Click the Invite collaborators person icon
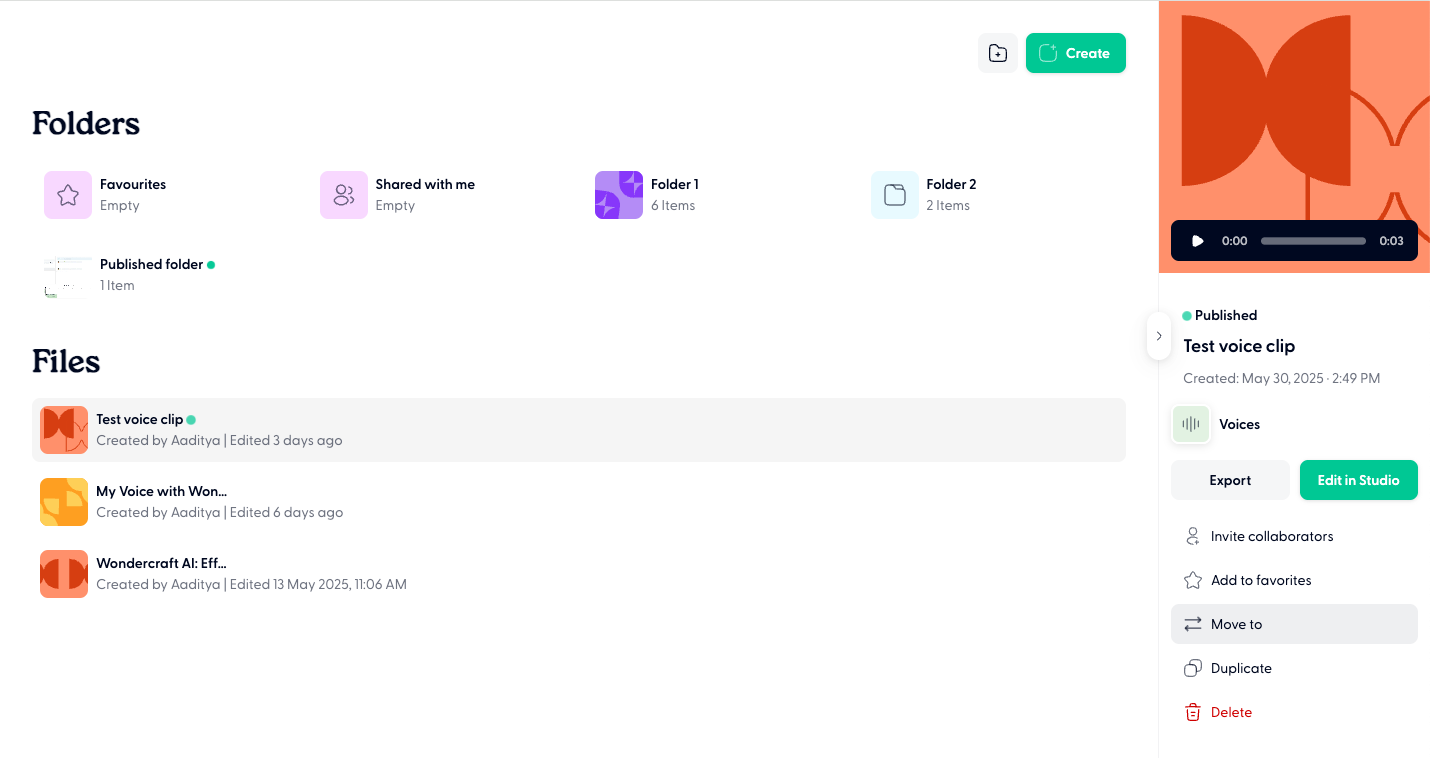Screen dimensions: 1430x758 (x=1192, y=536)
